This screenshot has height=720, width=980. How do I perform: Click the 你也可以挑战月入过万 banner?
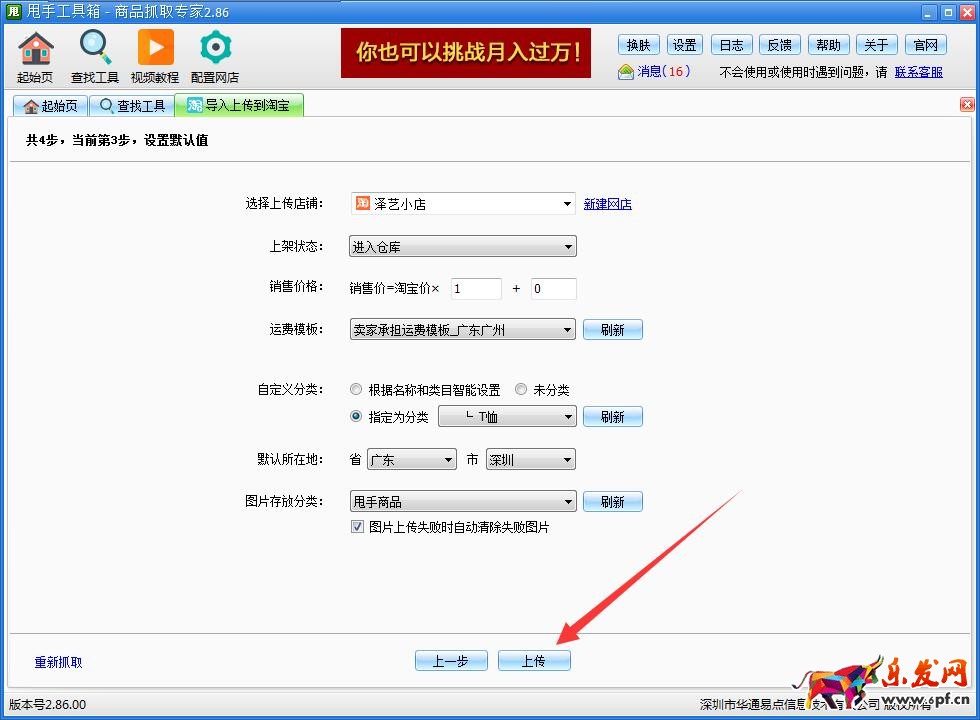(x=466, y=53)
